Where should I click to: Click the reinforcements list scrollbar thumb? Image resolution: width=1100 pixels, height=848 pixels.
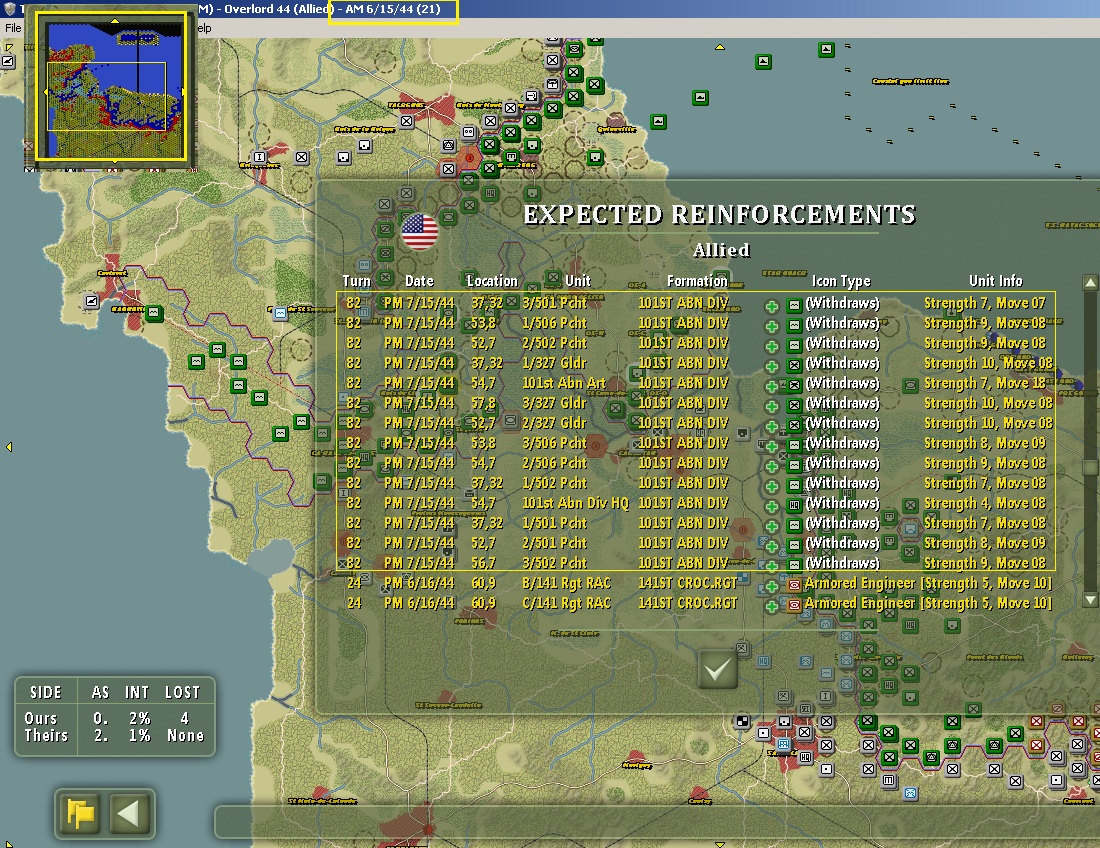click(1089, 467)
